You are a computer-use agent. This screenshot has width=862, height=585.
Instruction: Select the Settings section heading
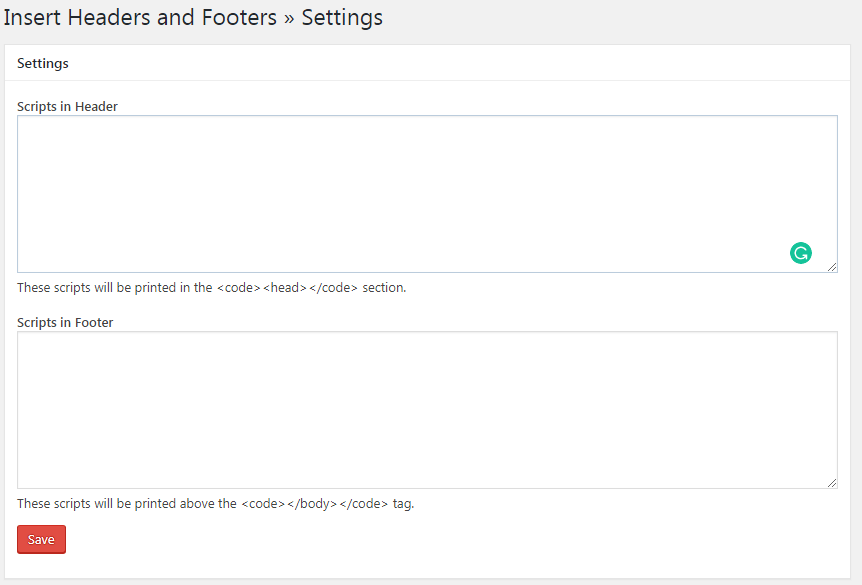point(43,63)
